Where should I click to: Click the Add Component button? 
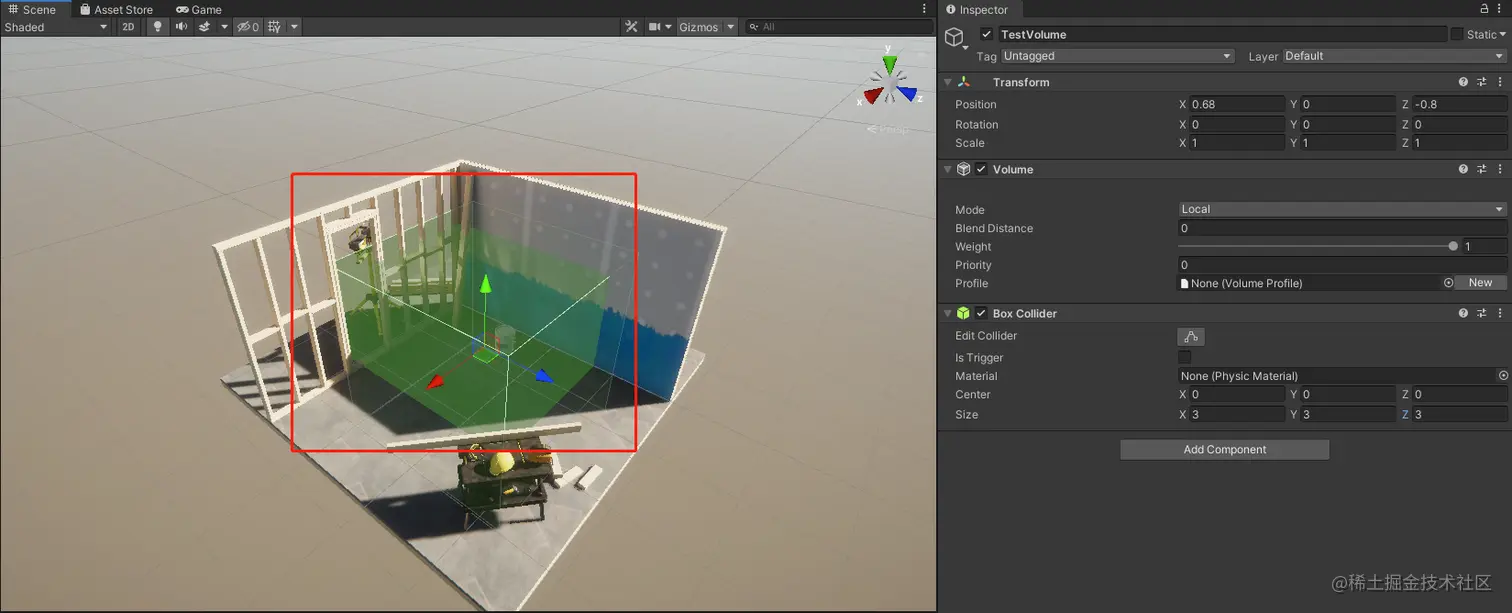click(1225, 450)
